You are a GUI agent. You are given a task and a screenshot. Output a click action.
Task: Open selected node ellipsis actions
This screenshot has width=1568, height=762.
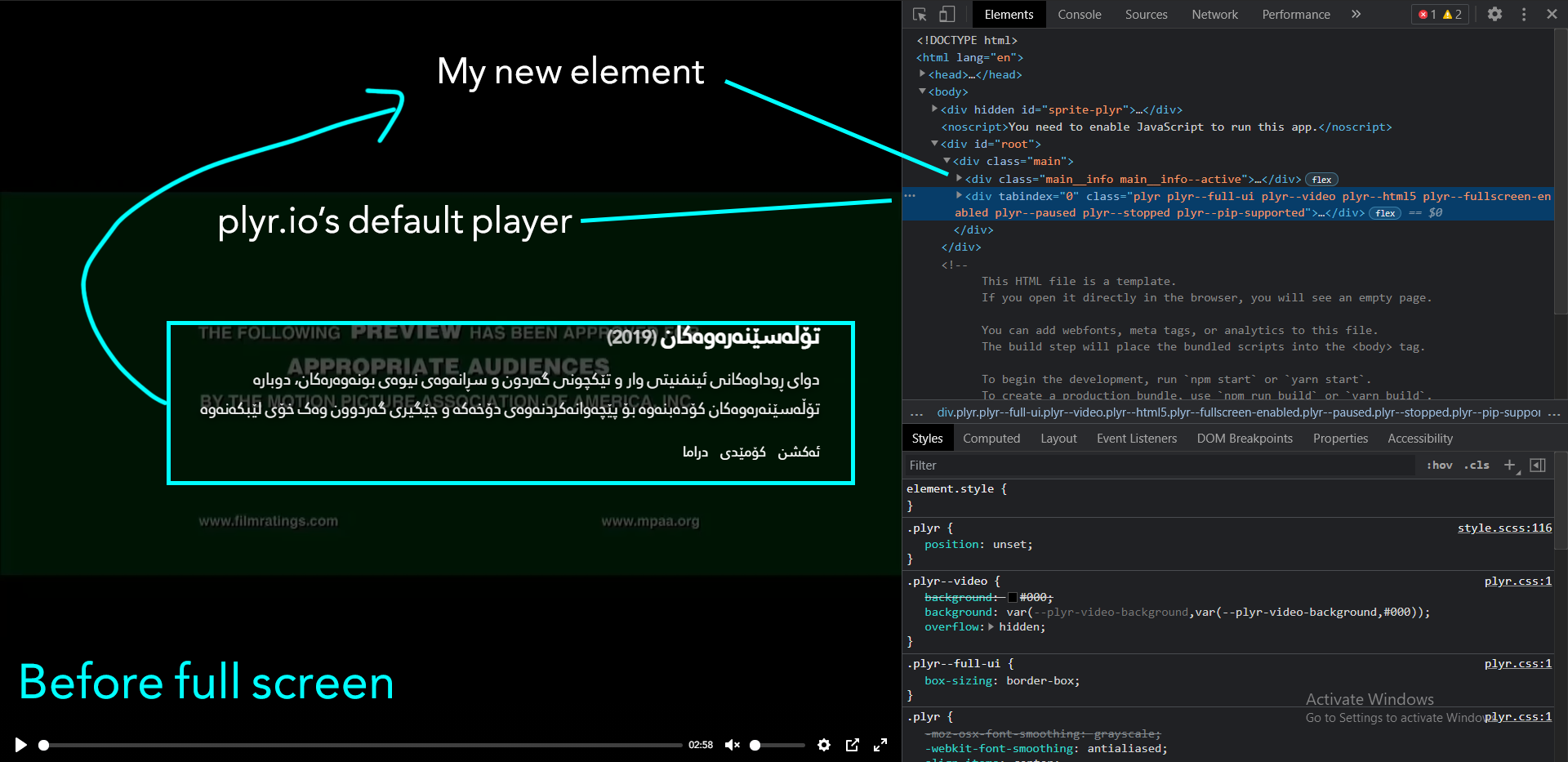point(910,196)
